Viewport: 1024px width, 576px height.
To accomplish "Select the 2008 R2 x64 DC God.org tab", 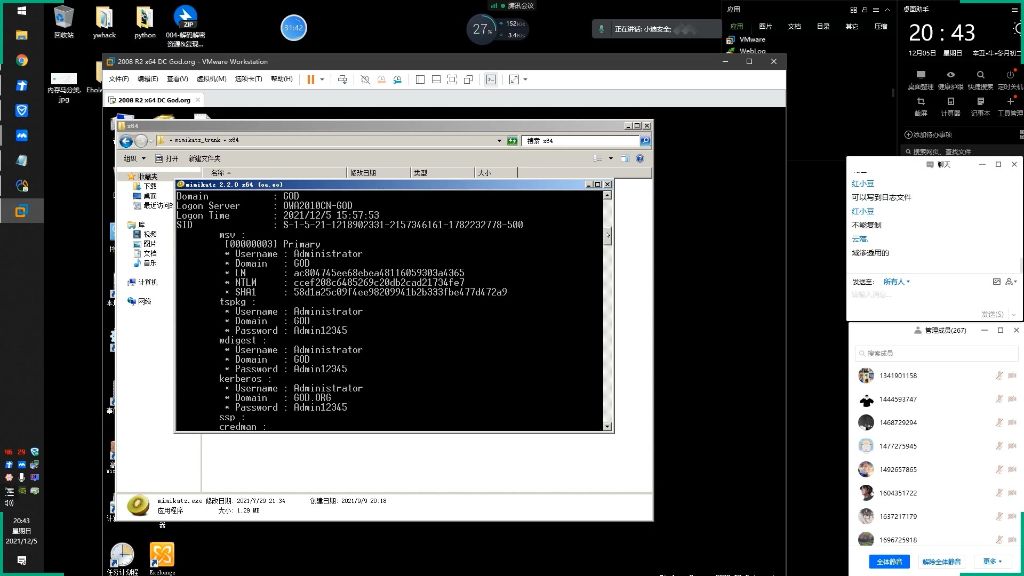I will [154, 100].
